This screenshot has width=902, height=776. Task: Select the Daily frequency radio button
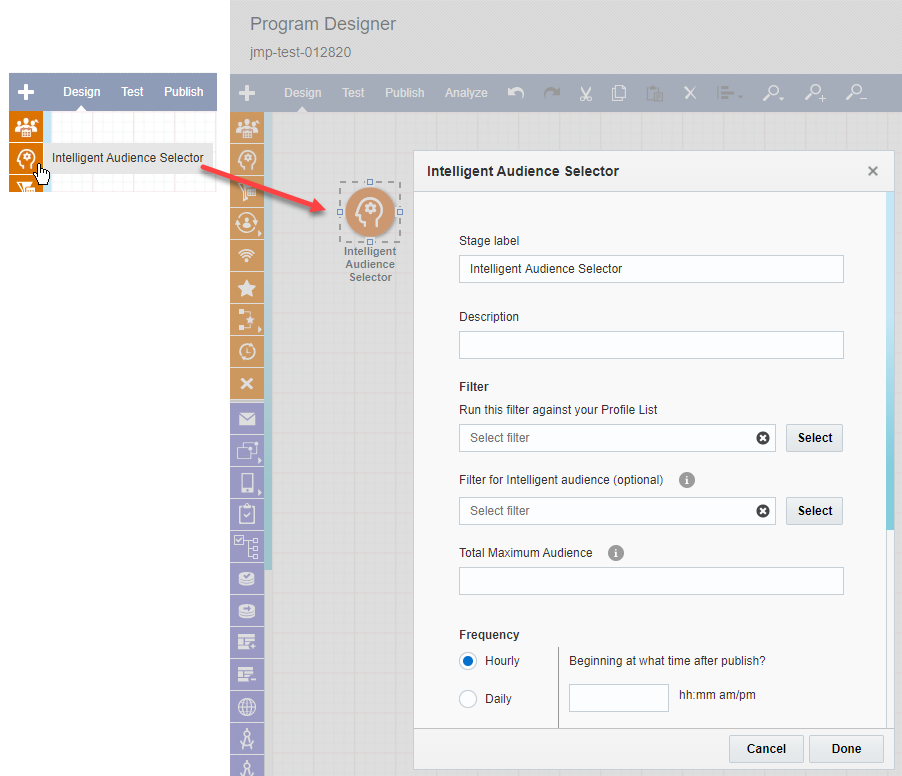pyautogui.click(x=468, y=699)
